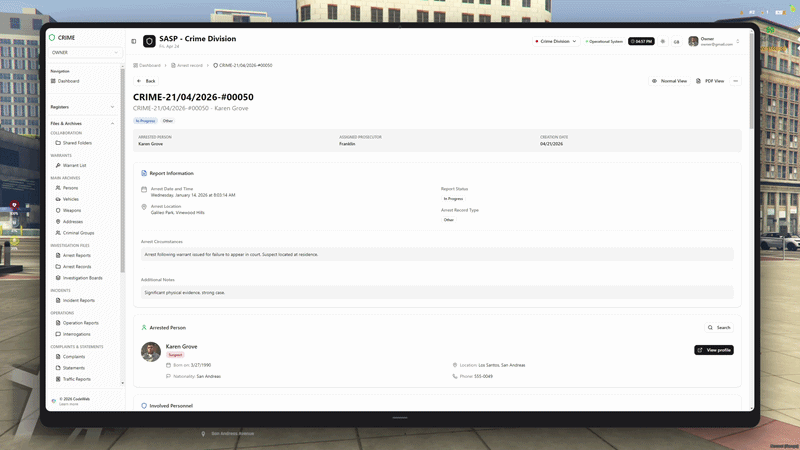Open Incident Reports

pos(79,301)
